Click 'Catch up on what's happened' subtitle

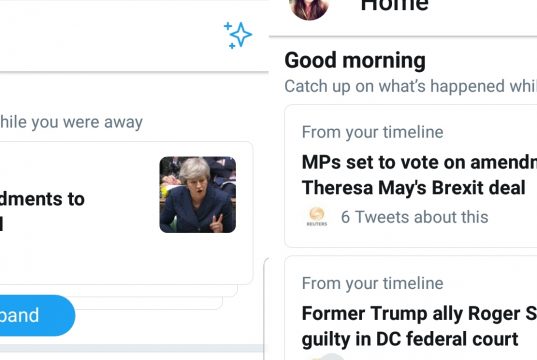(x=411, y=86)
